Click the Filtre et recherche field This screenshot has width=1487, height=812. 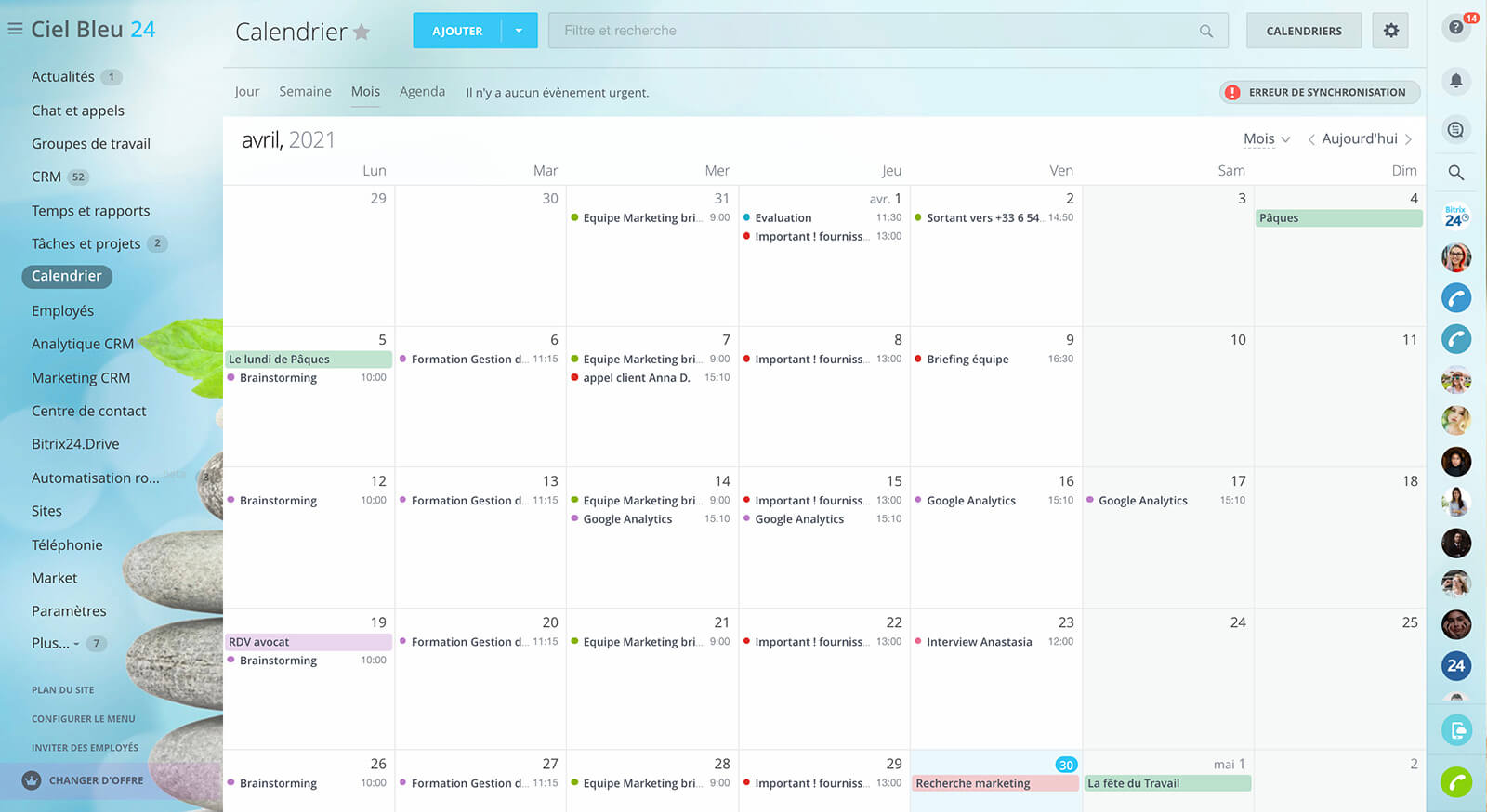click(874, 31)
